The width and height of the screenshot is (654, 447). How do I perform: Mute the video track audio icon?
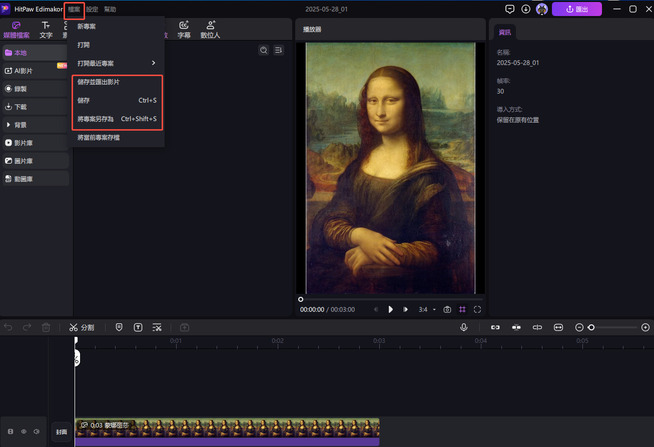click(37, 432)
